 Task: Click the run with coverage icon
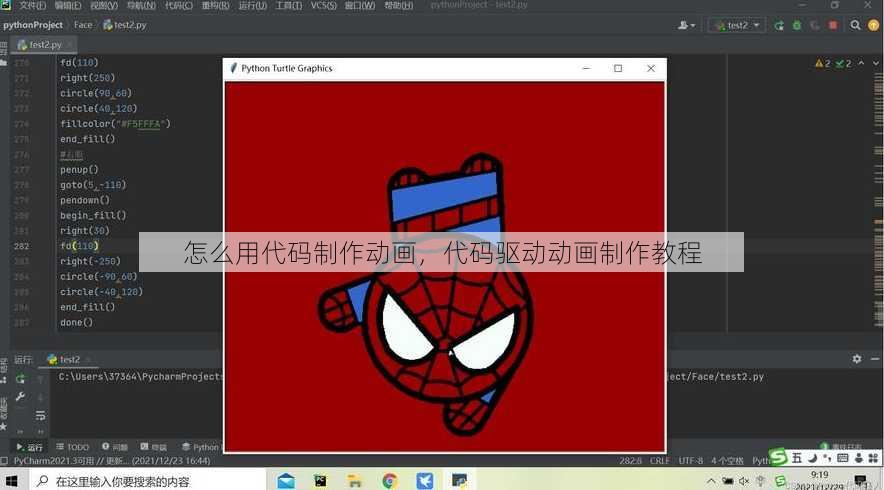pyautogui.click(x=815, y=25)
